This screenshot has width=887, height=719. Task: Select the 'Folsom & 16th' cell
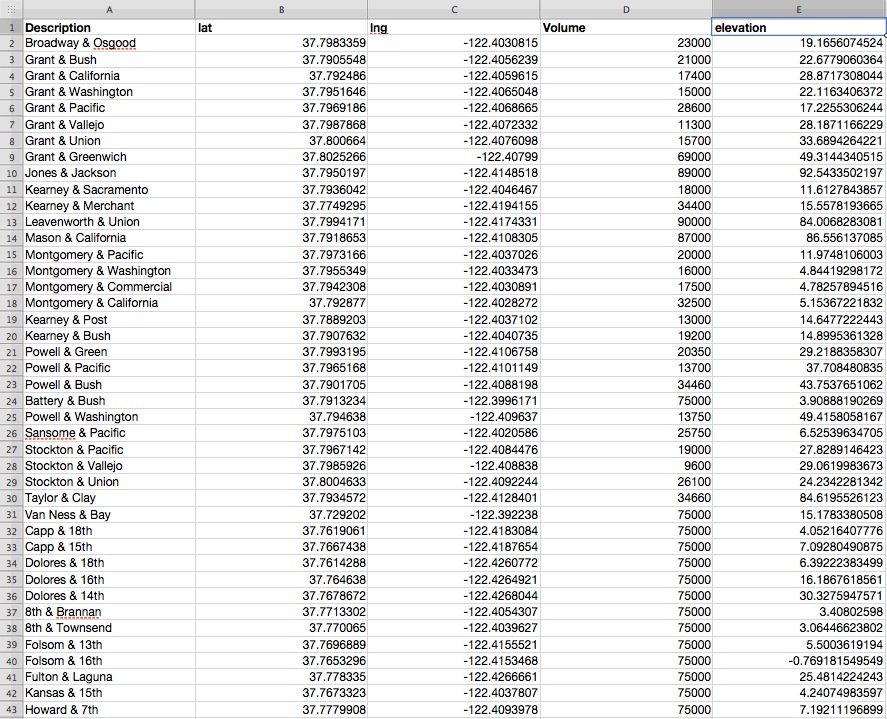point(109,661)
